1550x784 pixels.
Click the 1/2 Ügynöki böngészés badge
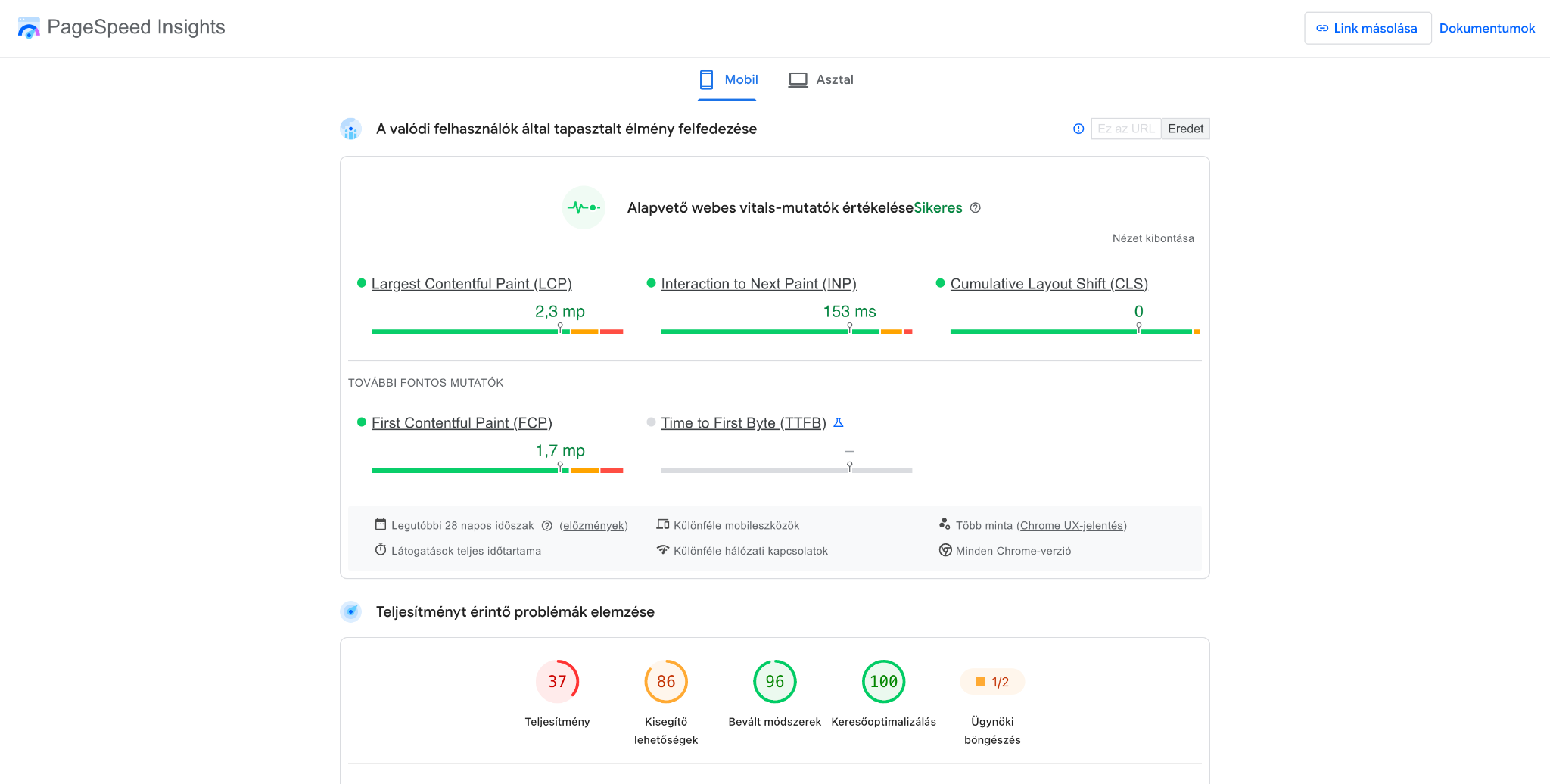pos(992,682)
